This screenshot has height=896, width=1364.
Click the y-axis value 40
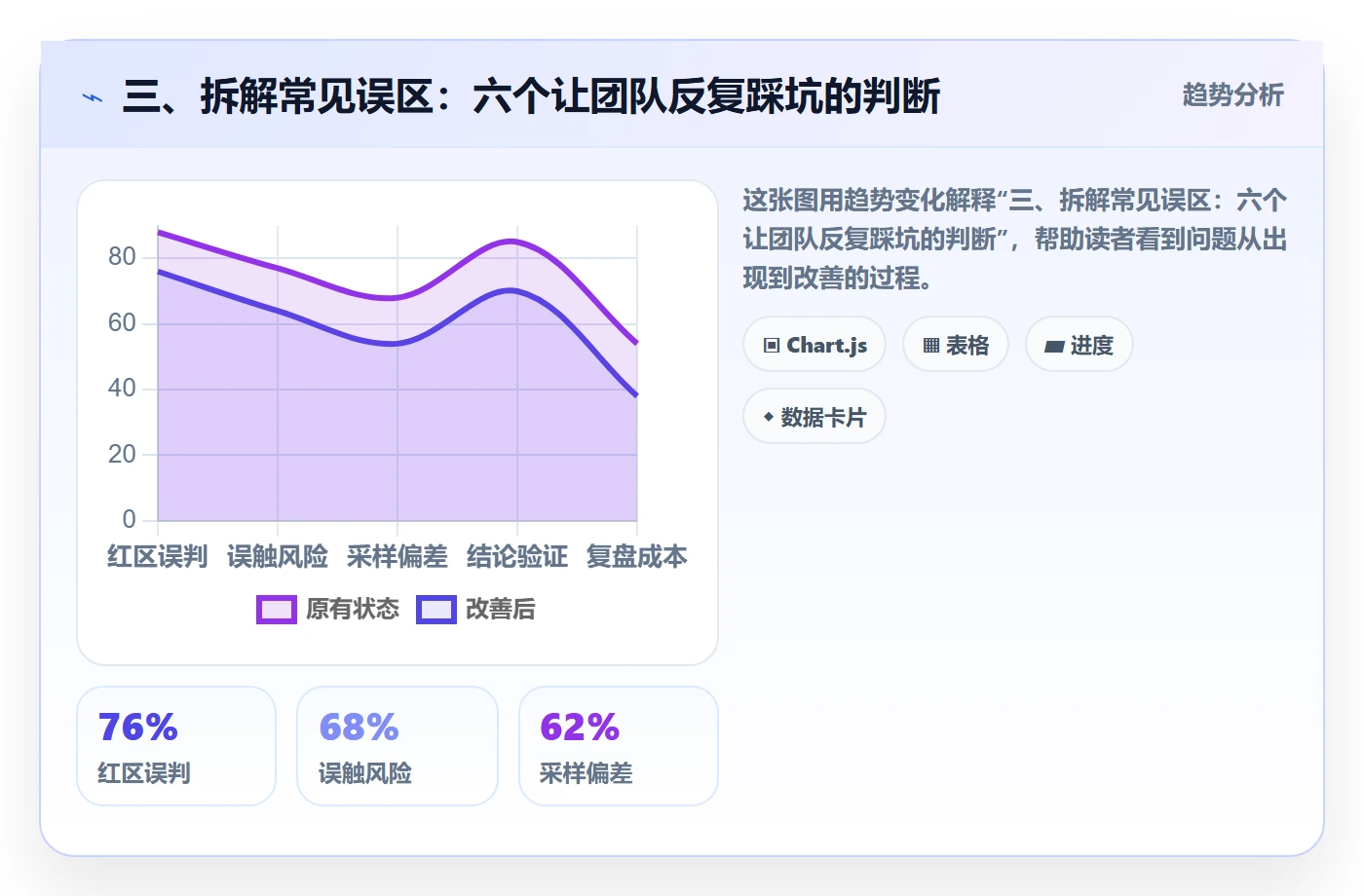[x=122, y=389]
